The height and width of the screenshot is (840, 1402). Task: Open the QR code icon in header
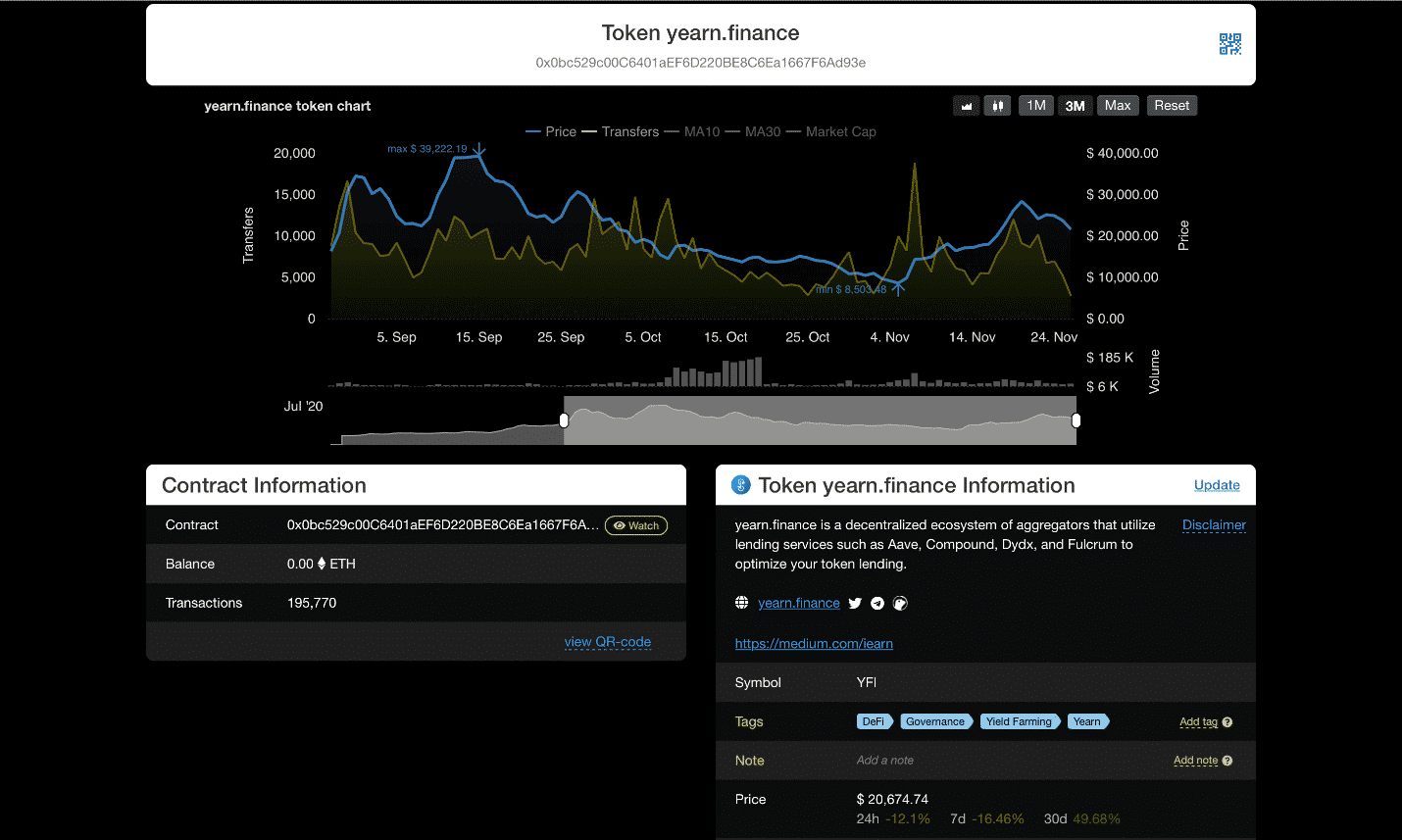click(1229, 44)
